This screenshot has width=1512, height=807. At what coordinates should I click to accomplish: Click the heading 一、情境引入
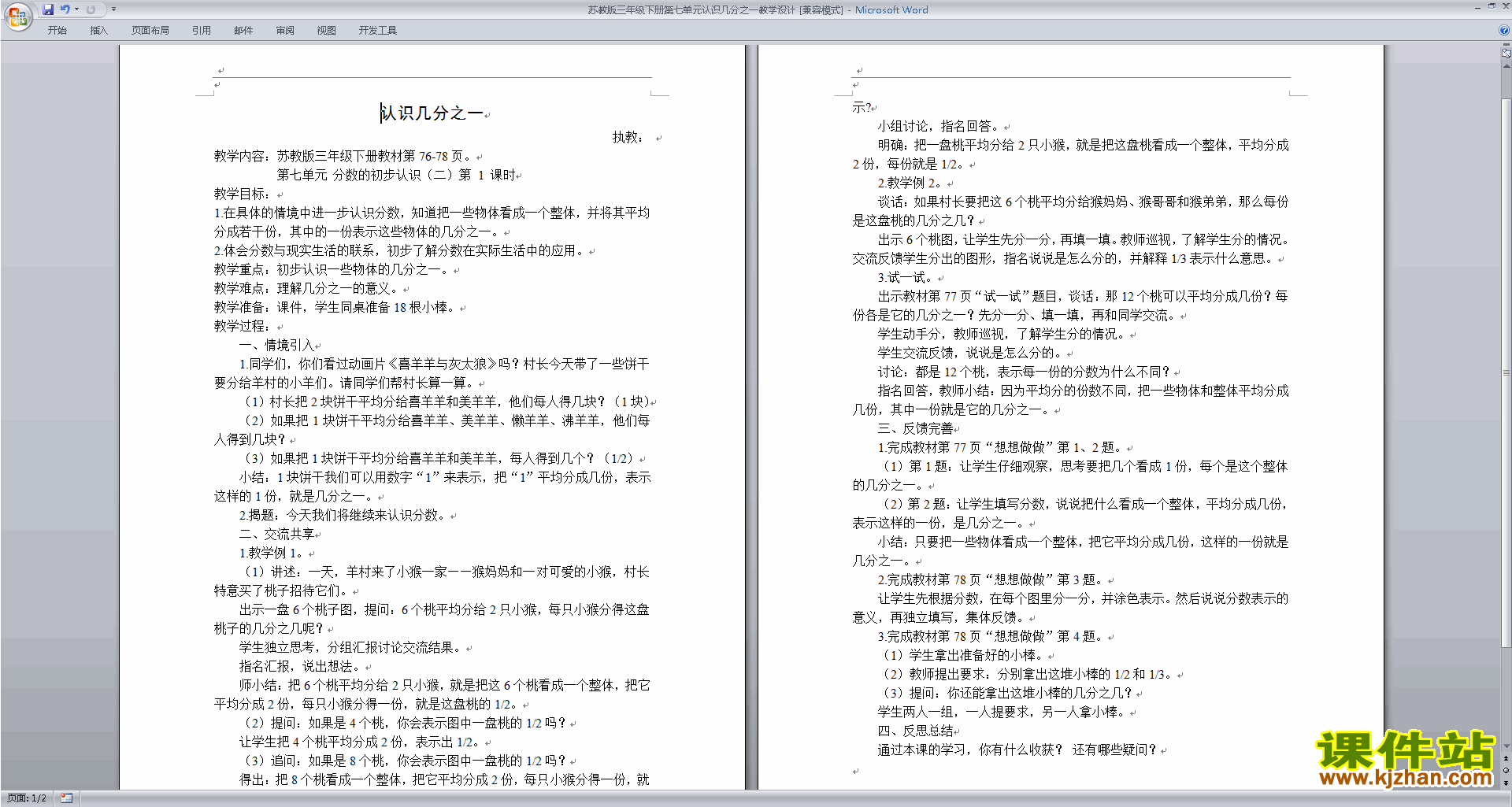pyautogui.click(x=276, y=345)
